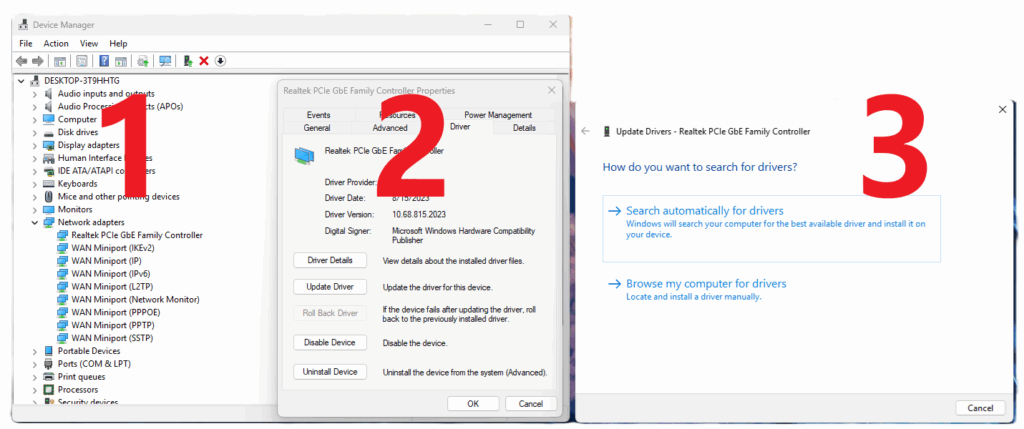Expand the Disk drives category chevron

coord(35,133)
